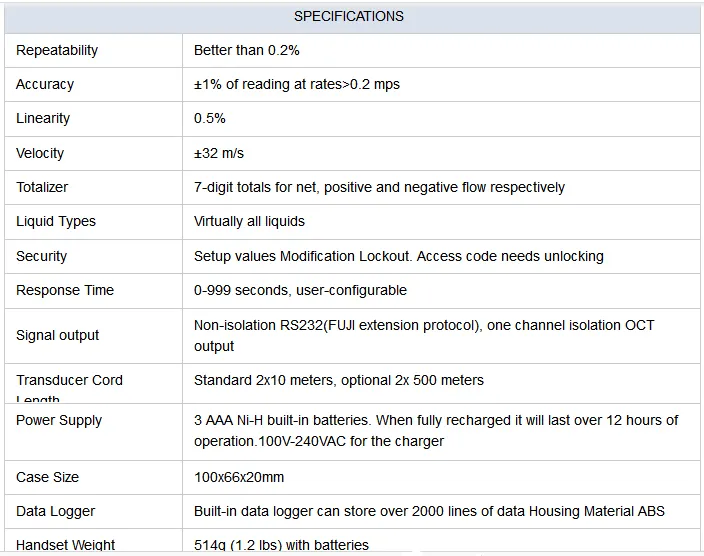The image size is (704, 556).
Task: Click the linearity value 0.5%
Action: [210, 118]
